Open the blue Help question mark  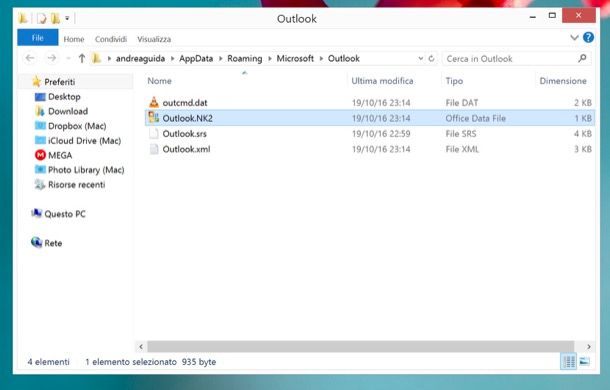[588, 37]
